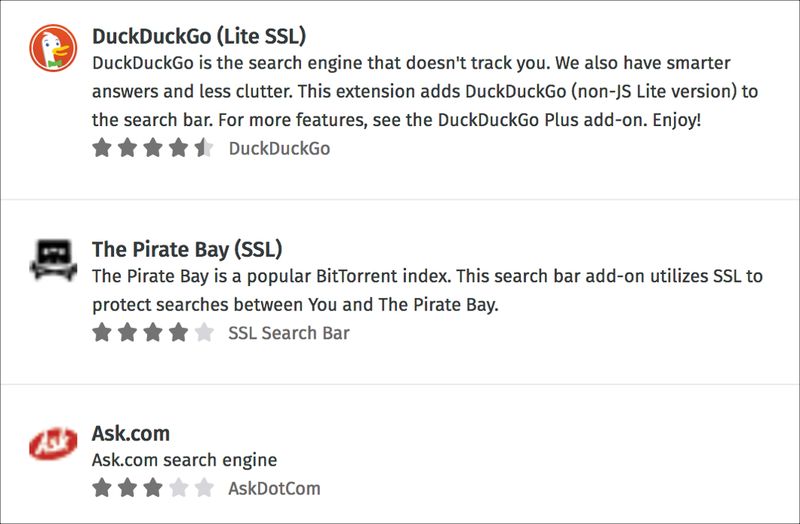Click the DuckDuckGo duck logo icon
The image size is (800, 524).
[53, 48]
